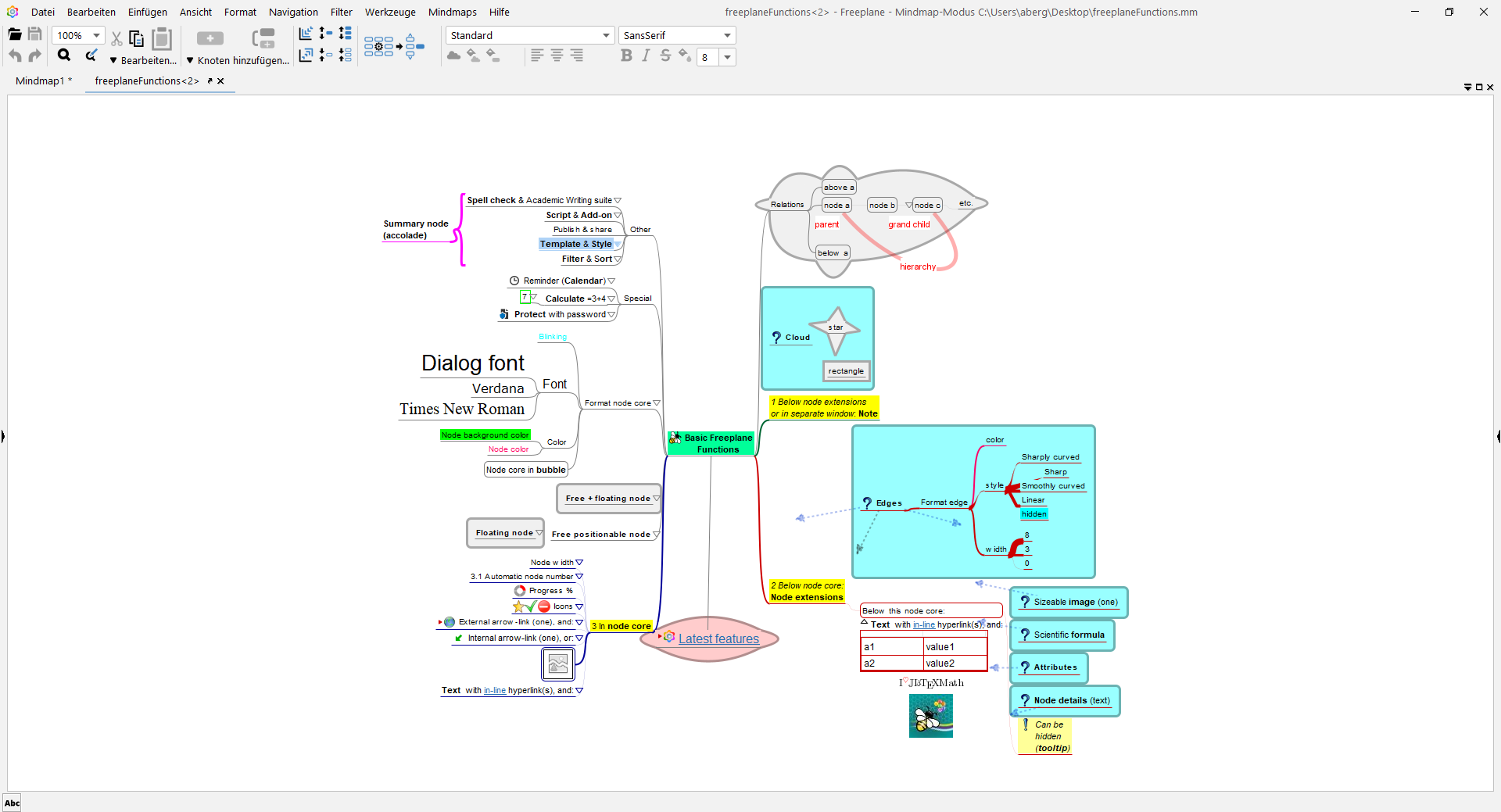
Task: Open the font size dropdown
Action: click(727, 57)
